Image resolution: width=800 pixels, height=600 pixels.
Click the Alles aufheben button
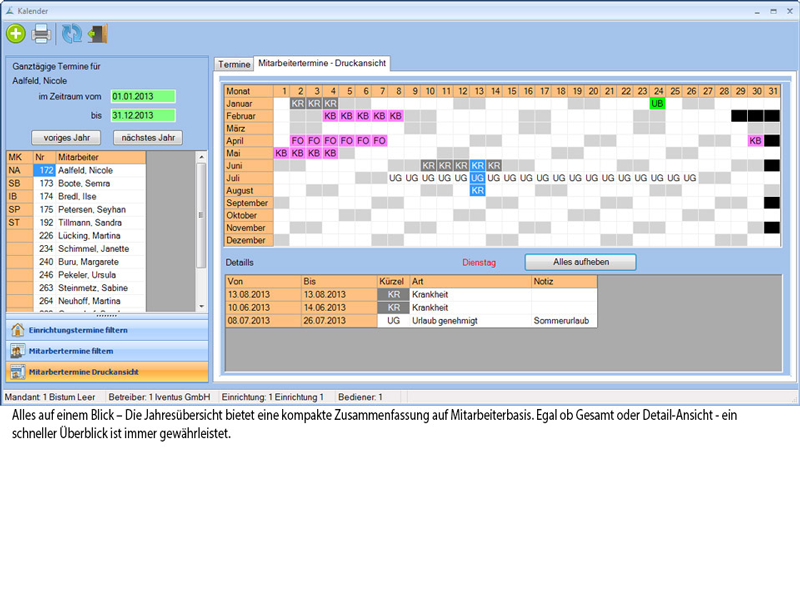click(x=580, y=262)
